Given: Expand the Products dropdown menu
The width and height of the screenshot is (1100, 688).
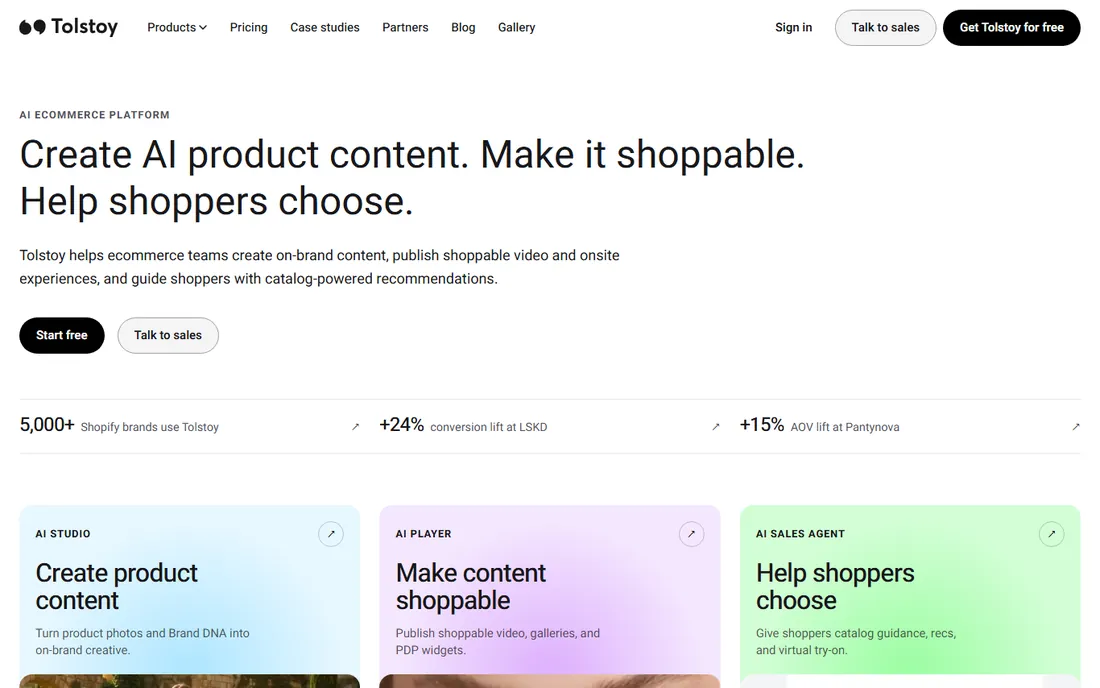Looking at the screenshot, I should click(177, 27).
